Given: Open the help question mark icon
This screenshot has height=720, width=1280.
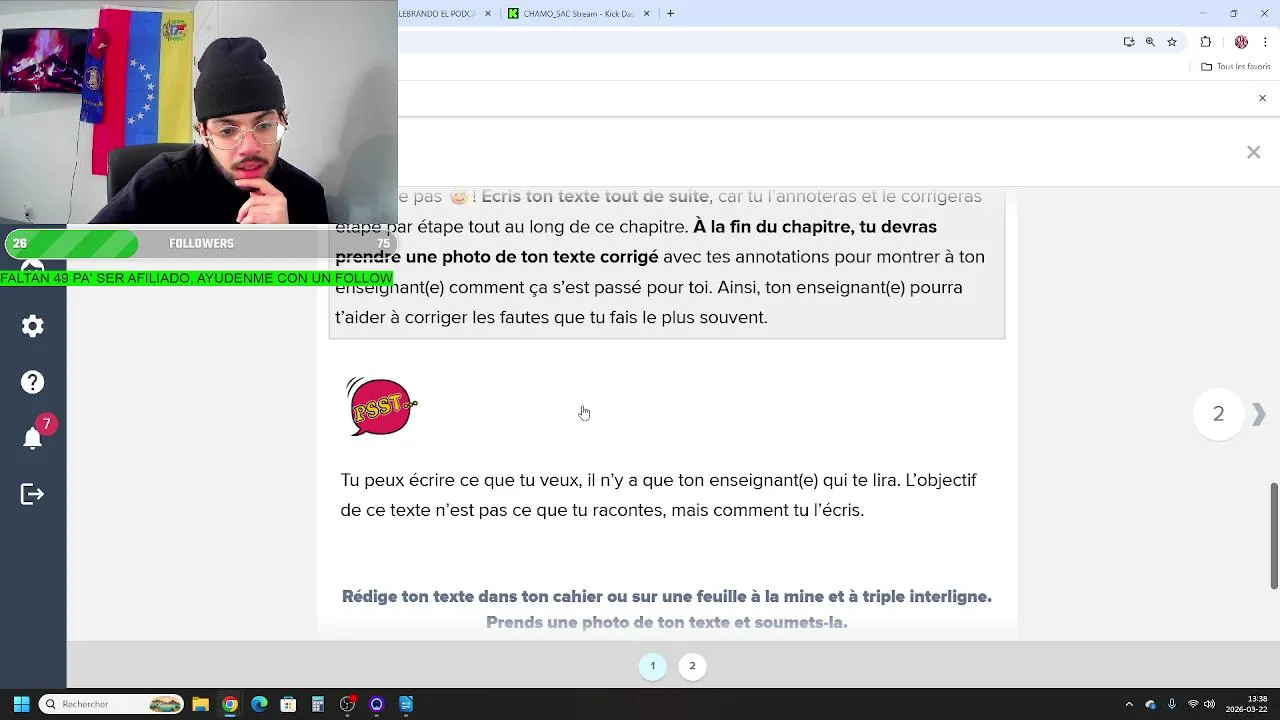Looking at the screenshot, I should click(x=33, y=382).
